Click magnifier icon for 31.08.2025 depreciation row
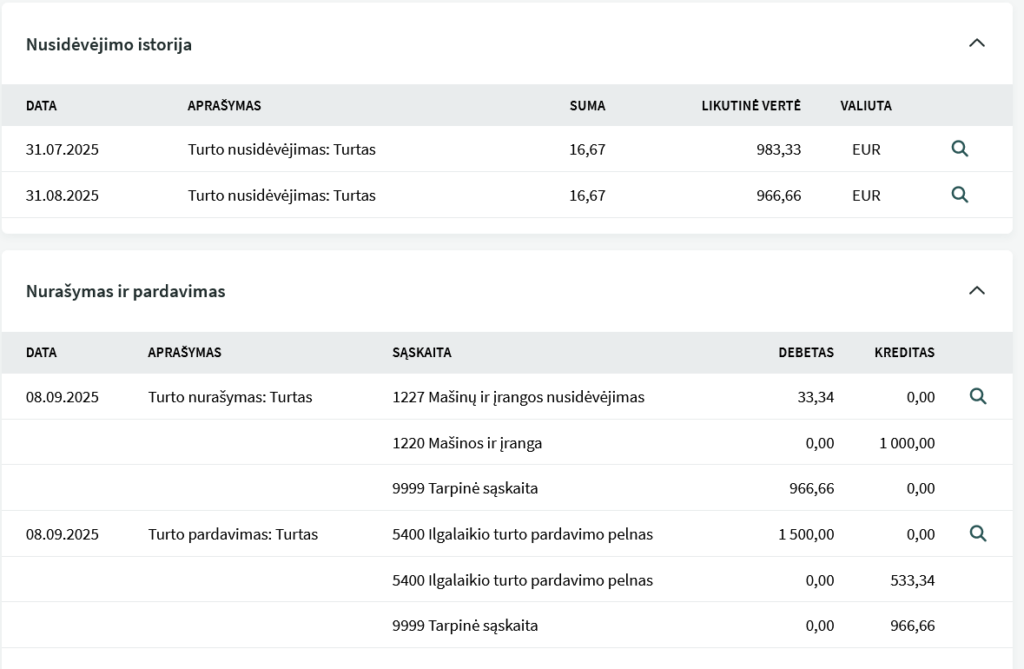This screenshot has width=1024, height=669. (959, 195)
